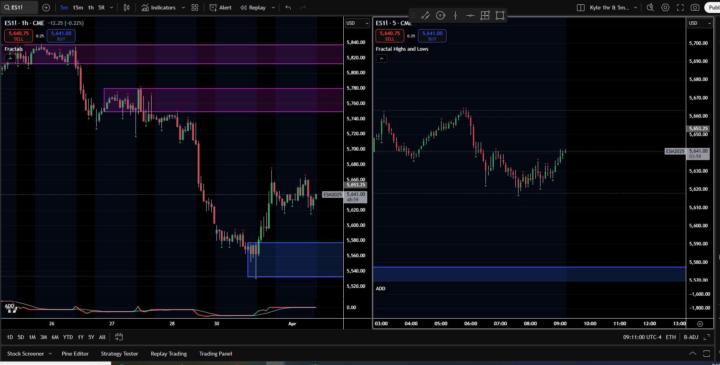Image resolution: width=720 pixels, height=365 pixels.
Task: Take a chart snapshot camera icon
Action: 695,7
